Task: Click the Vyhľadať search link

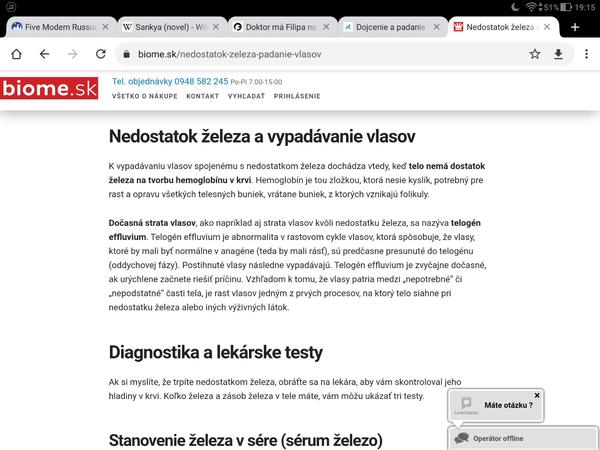Action: [249, 97]
